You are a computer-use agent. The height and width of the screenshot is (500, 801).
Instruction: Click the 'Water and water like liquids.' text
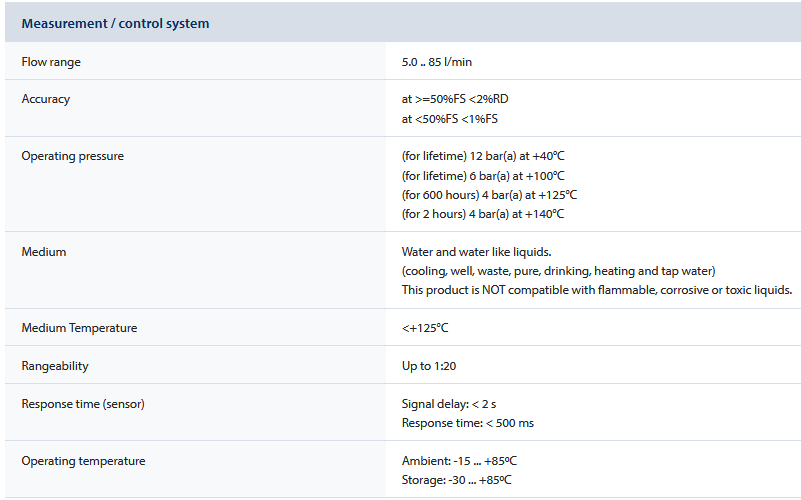point(473,252)
